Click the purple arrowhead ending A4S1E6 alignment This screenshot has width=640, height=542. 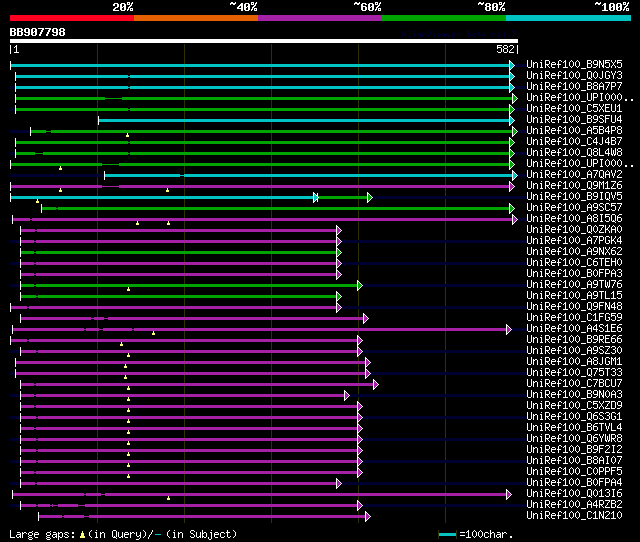509,329
